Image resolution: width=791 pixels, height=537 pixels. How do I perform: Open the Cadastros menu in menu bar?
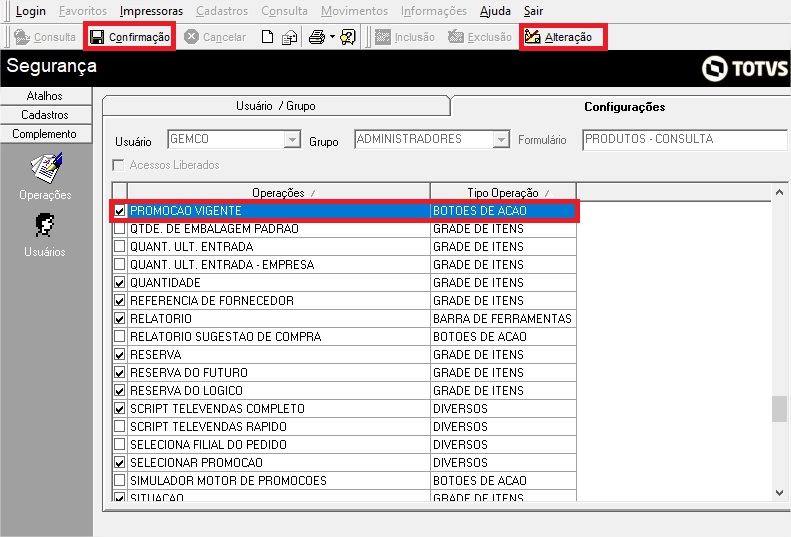(222, 11)
